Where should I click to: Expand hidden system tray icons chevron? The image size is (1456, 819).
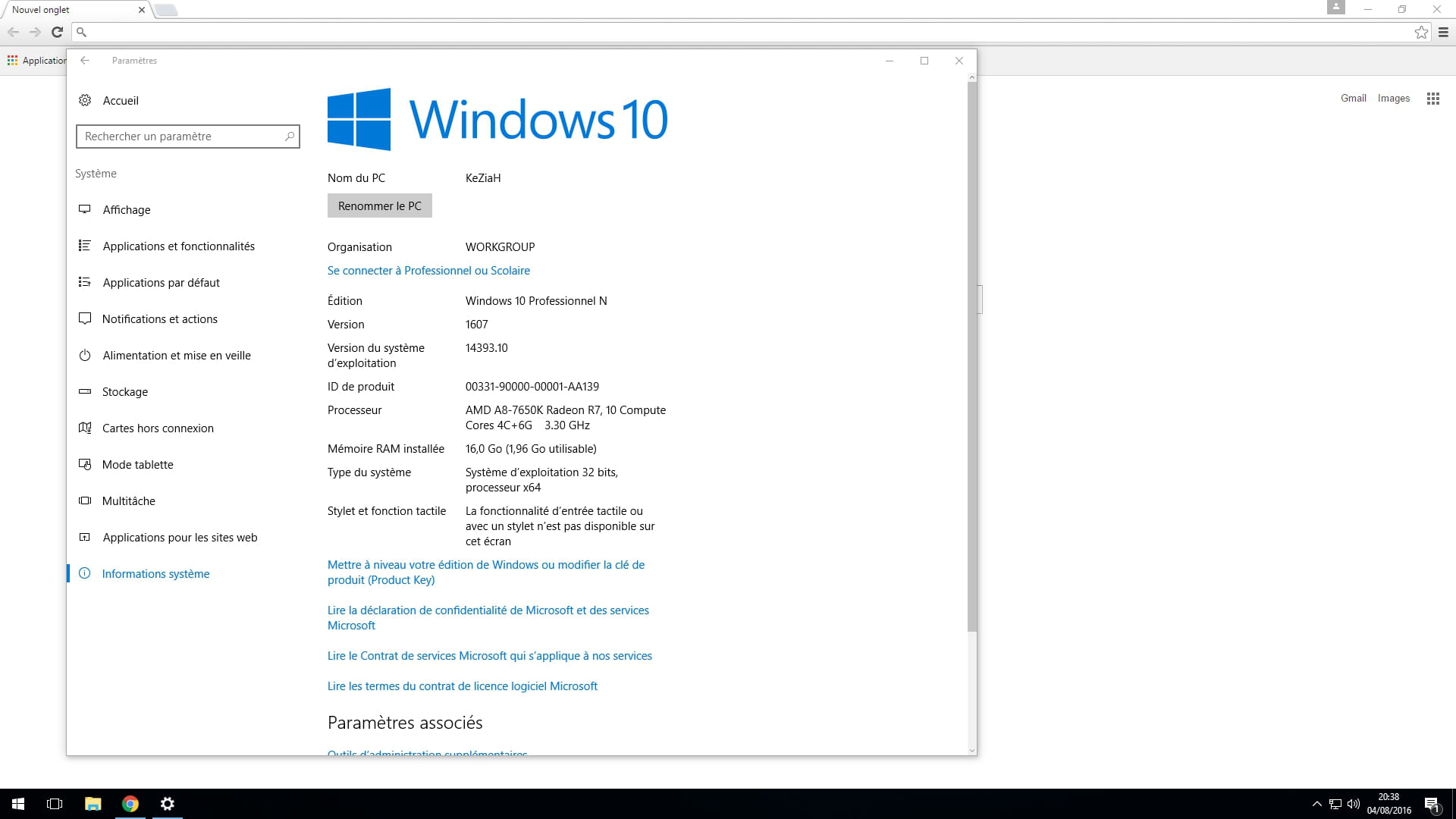tap(1316, 804)
